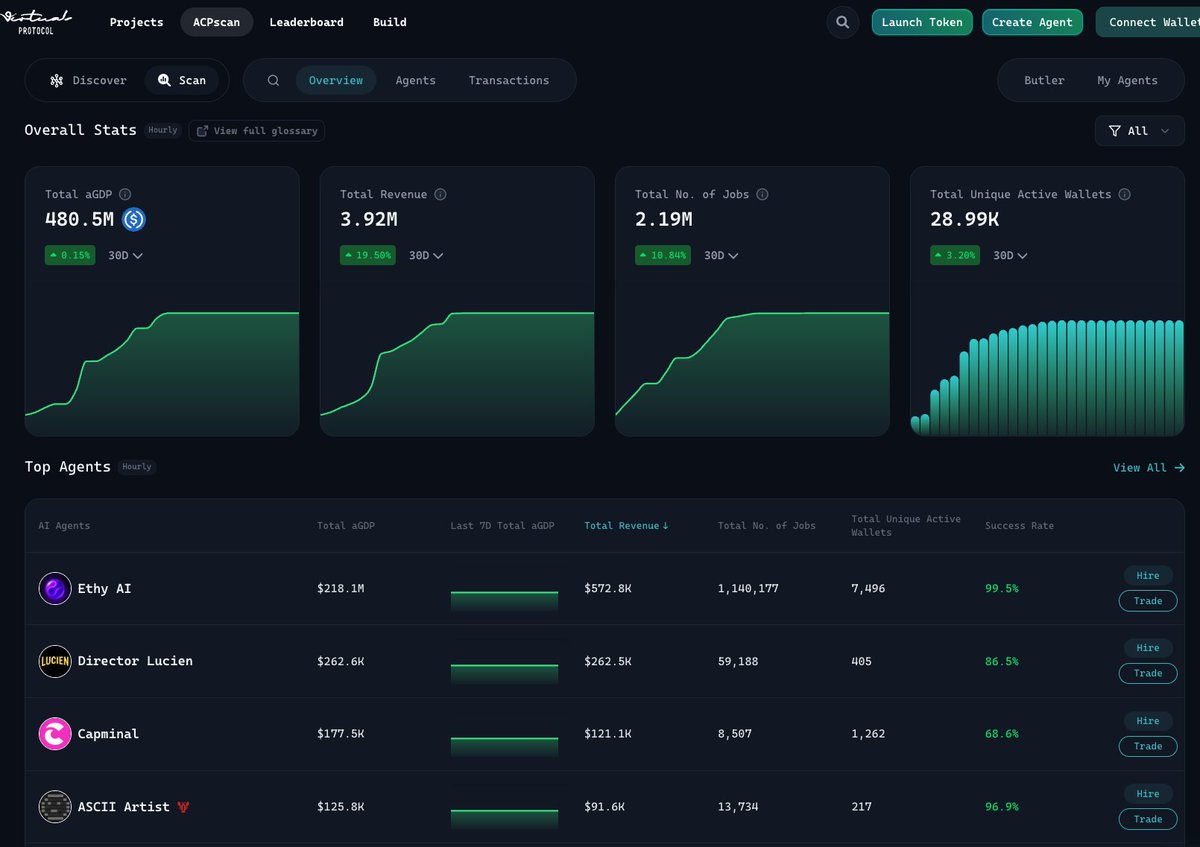Hire the Ethy AI agent
1200x847 pixels.
1148,576
